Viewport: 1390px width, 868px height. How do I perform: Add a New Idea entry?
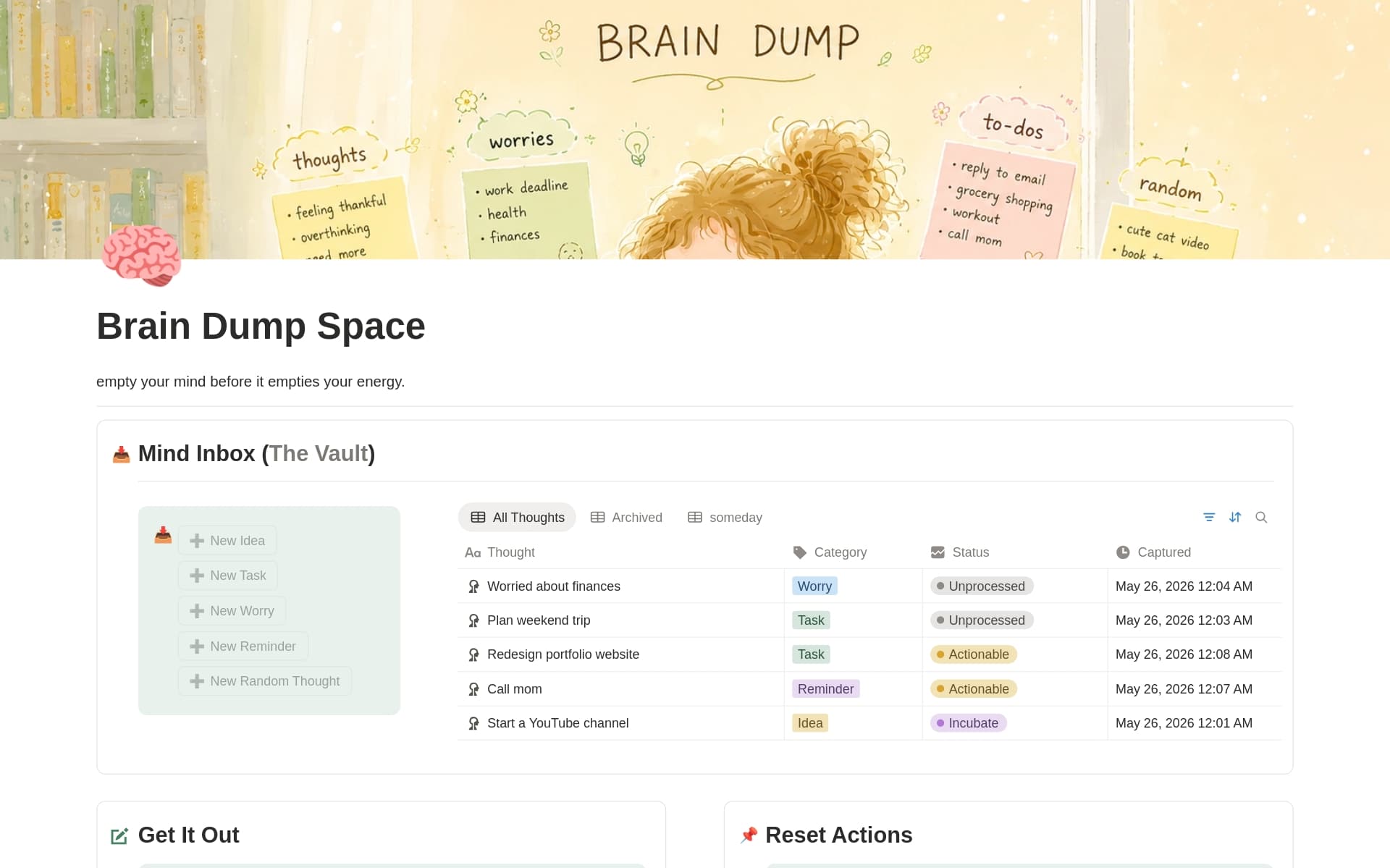click(x=227, y=541)
